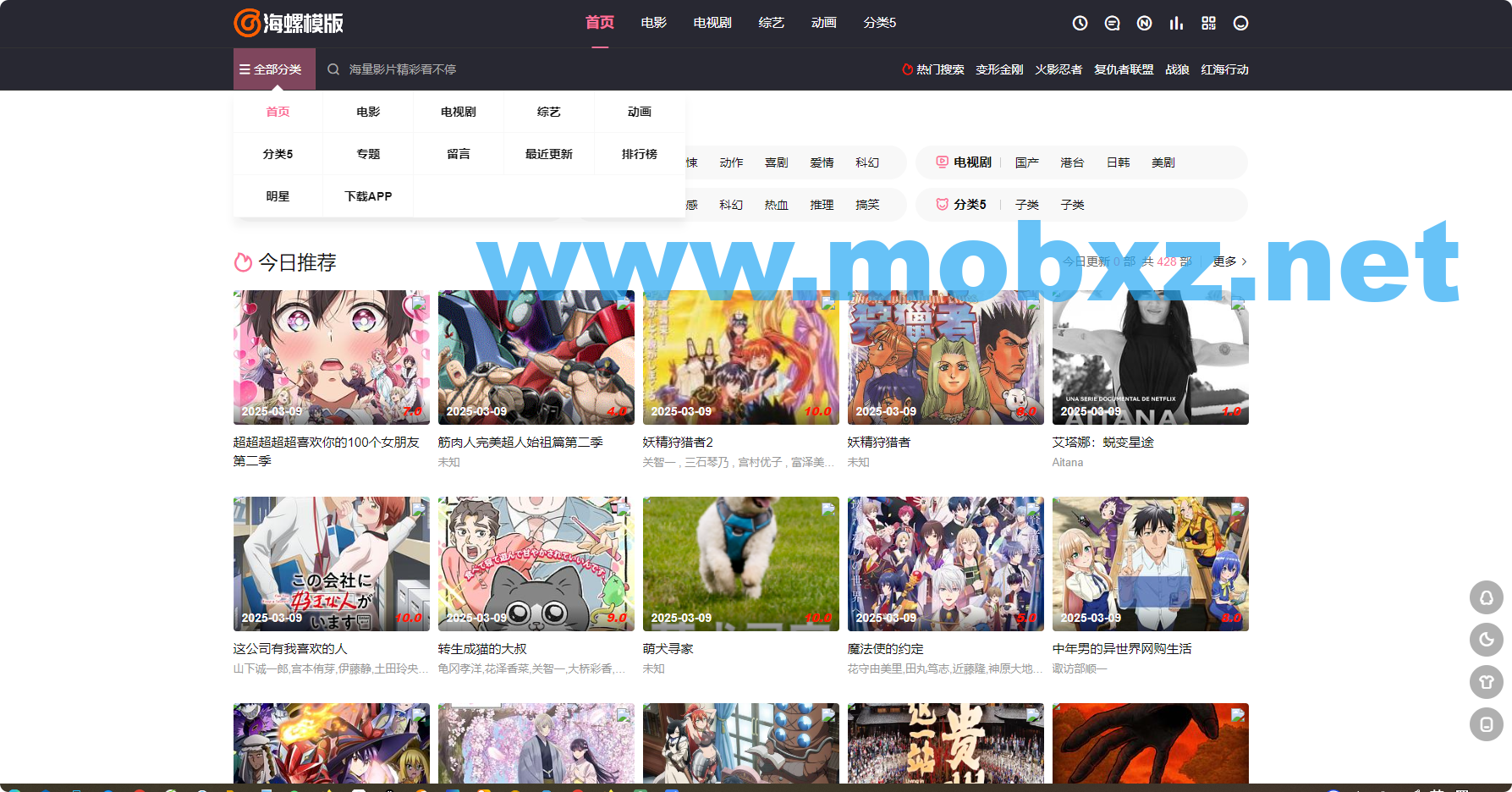The image size is (1512, 792).
Task: Click the search magnifier icon
Action: coord(333,69)
